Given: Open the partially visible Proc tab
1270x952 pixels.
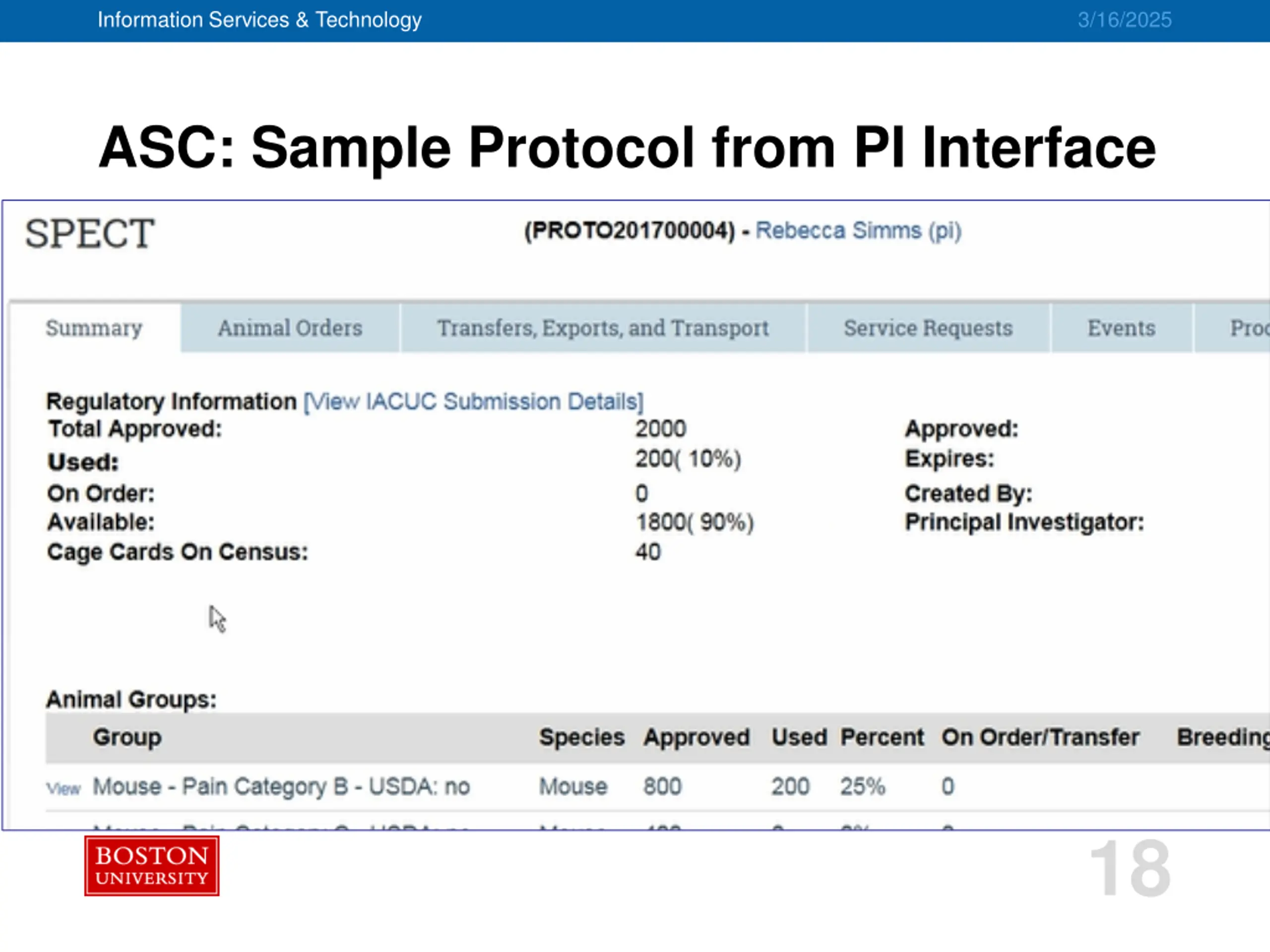Looking at the screenshot, I should click(1232, 328).
